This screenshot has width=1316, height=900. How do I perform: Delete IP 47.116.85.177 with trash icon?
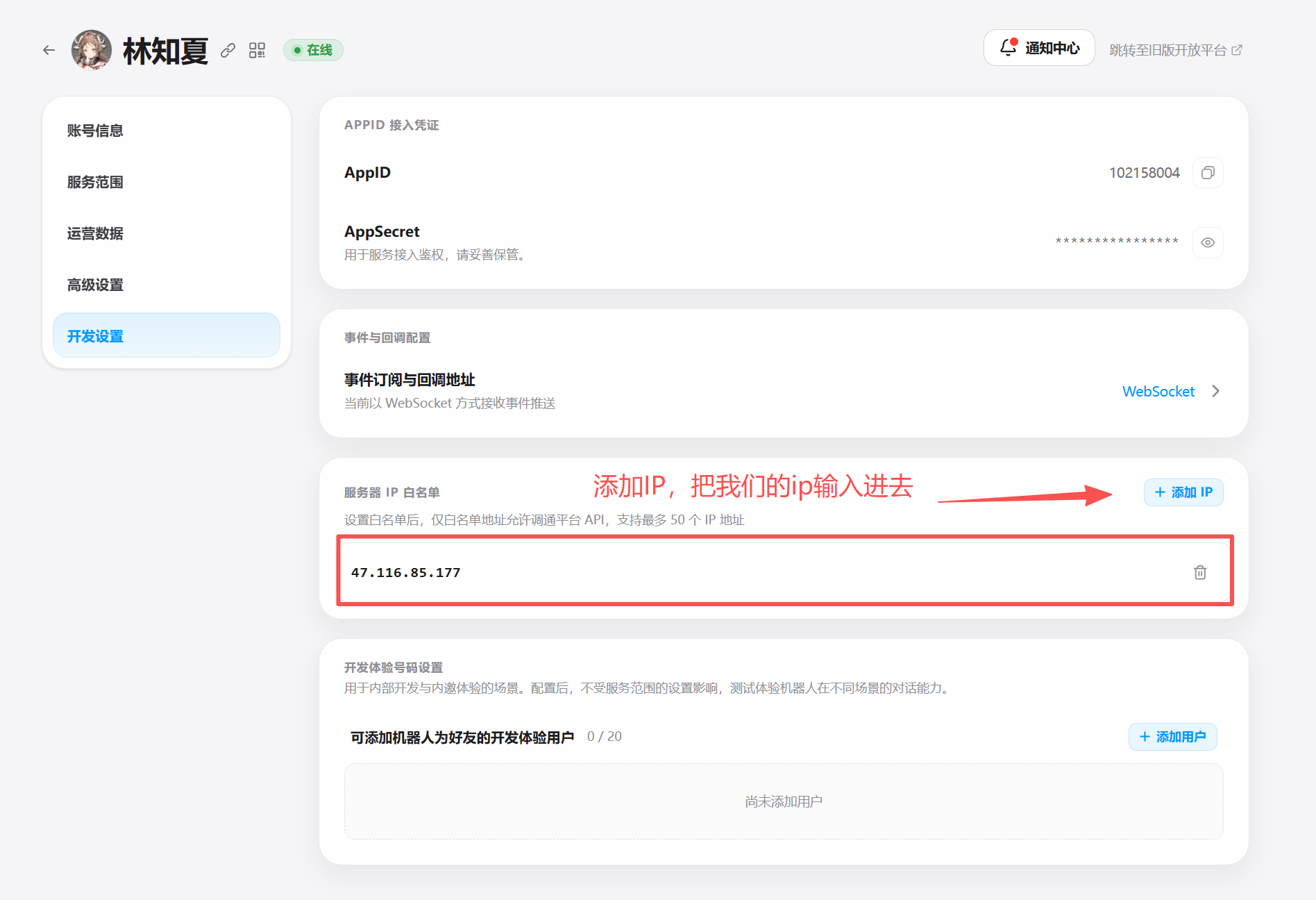1200,572
